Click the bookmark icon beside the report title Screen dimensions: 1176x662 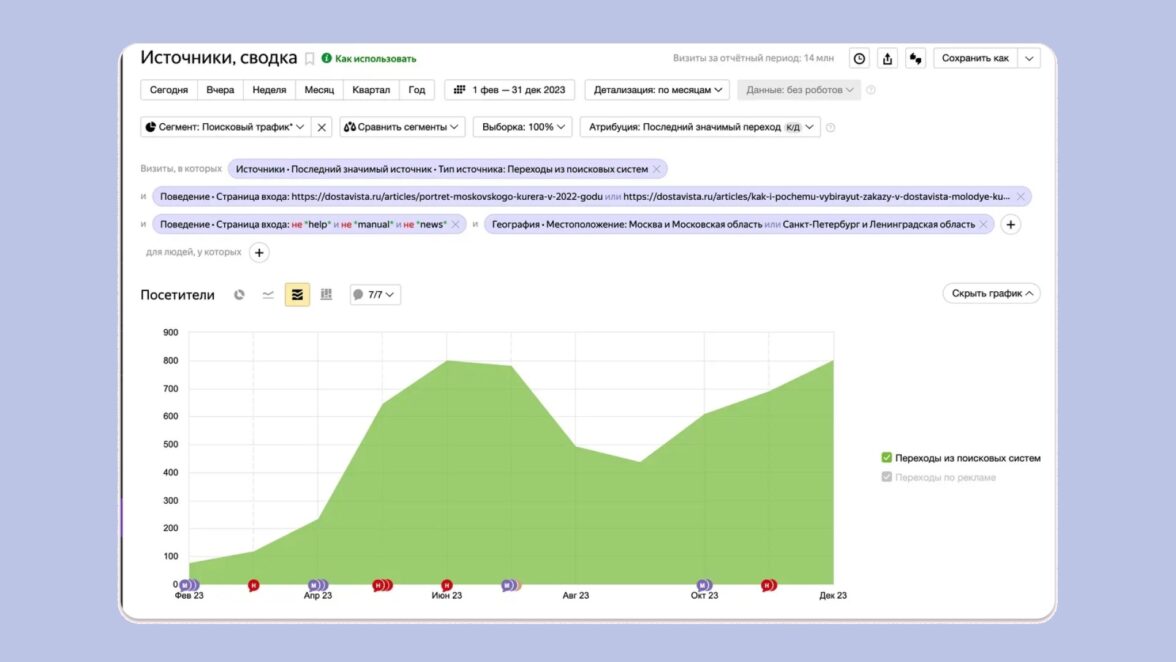click(310, 59)
